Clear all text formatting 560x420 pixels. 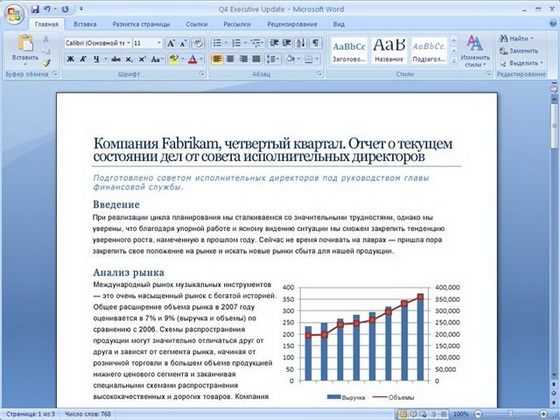(198, 43)
